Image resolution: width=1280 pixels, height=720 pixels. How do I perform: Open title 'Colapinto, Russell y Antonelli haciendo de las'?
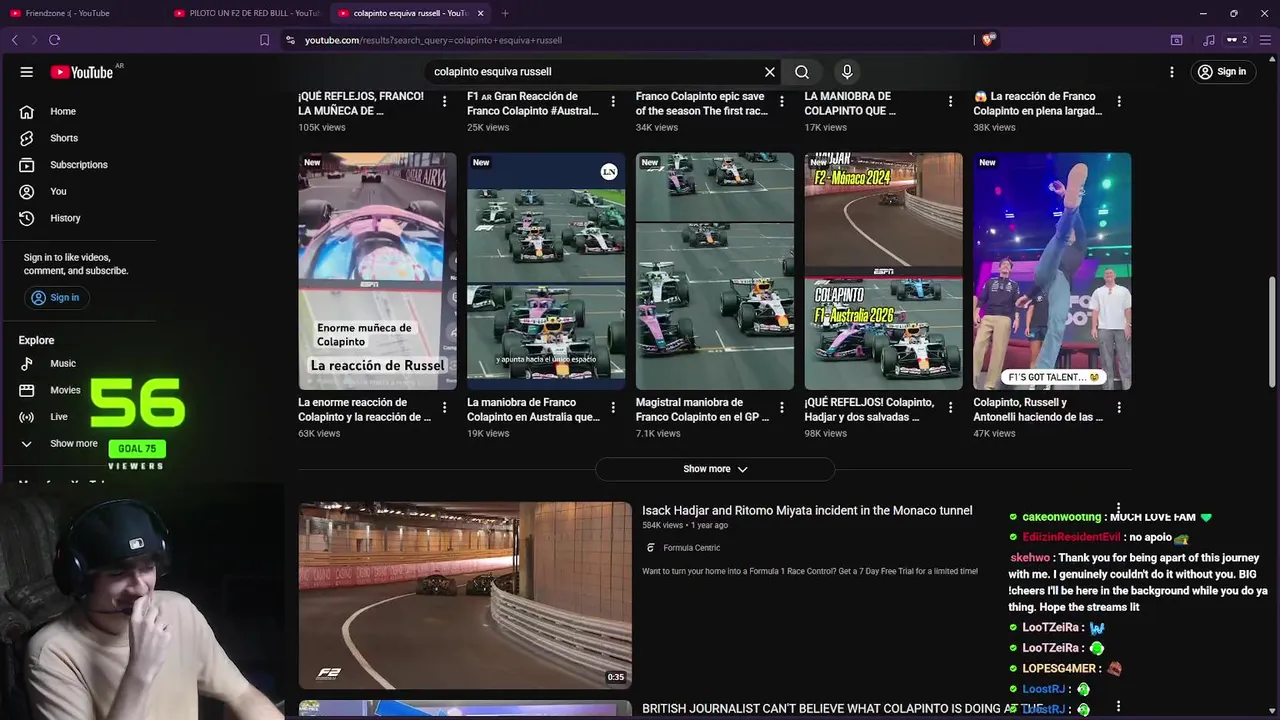tap(1038, 410)
